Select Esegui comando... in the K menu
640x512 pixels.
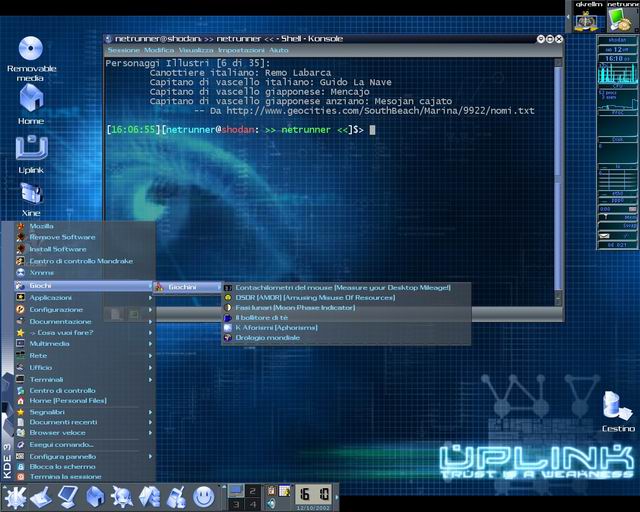tap(84, 445)
